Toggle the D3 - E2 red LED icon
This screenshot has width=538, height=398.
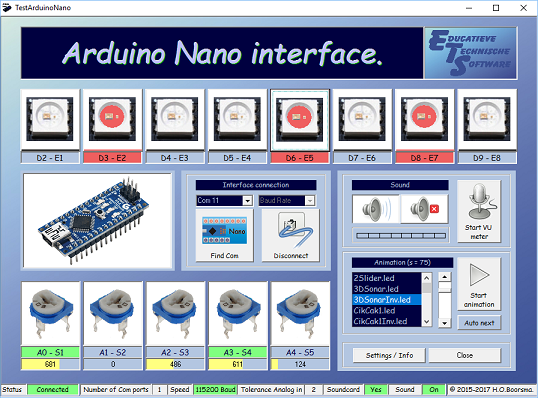point(112,119)
